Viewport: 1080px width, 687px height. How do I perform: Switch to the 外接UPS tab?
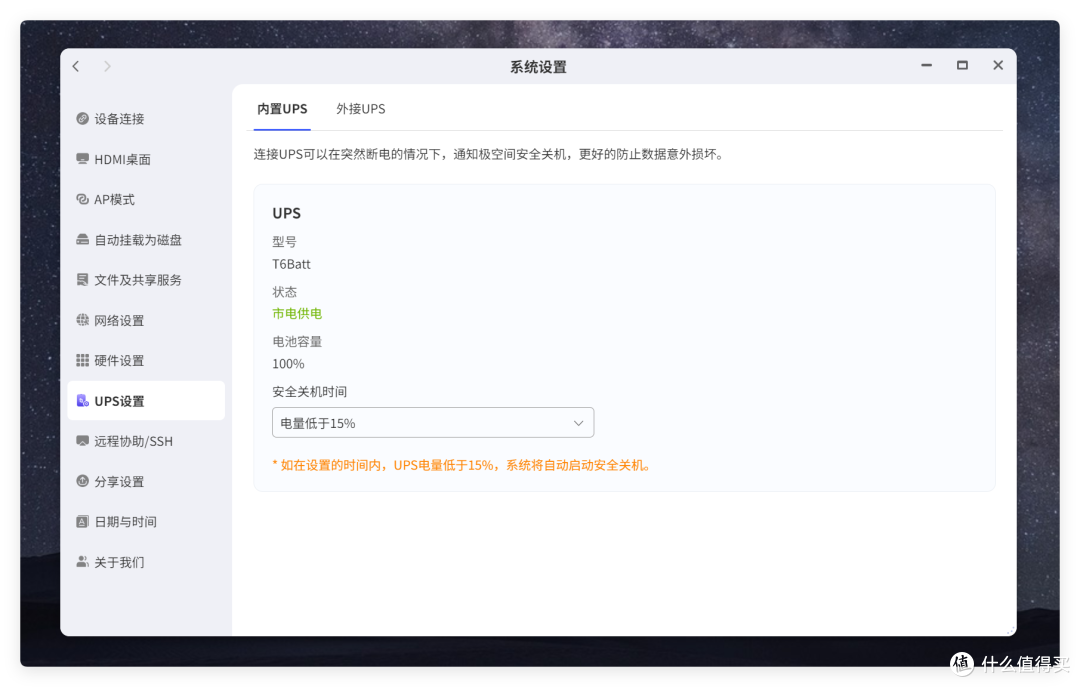[x=361, y=109]
